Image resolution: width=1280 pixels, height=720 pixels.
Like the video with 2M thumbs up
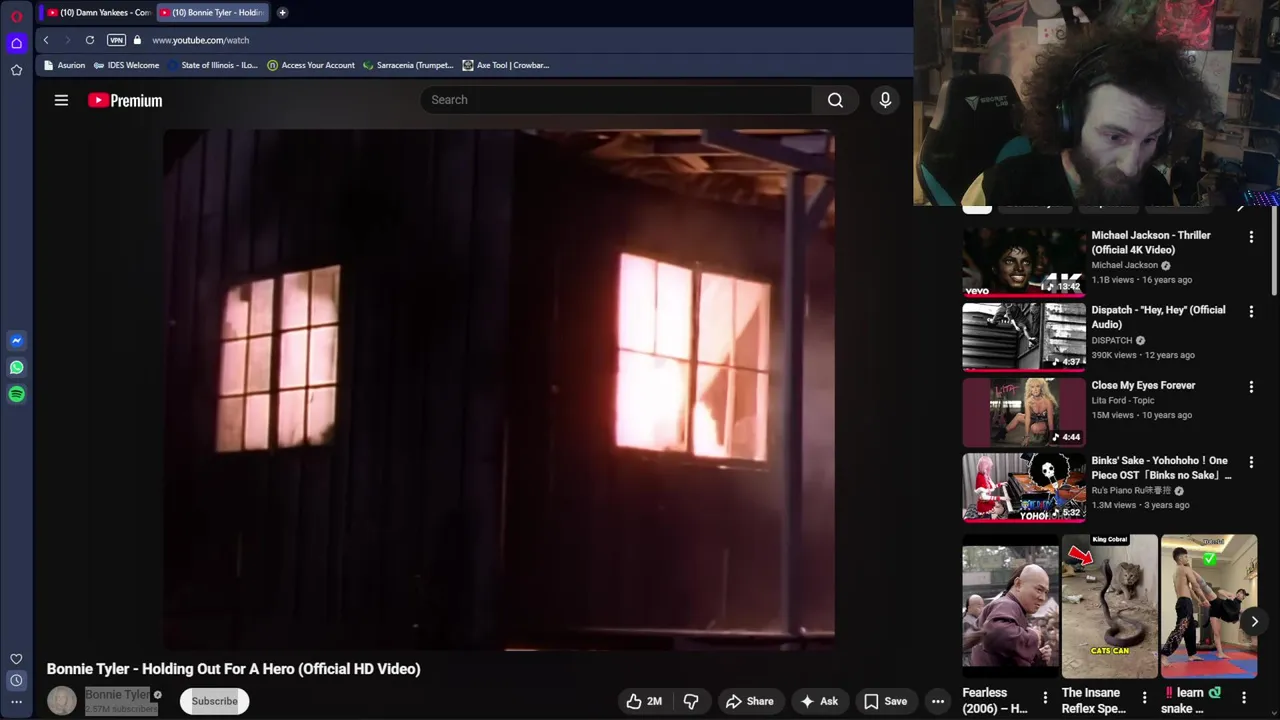point(644,701)
